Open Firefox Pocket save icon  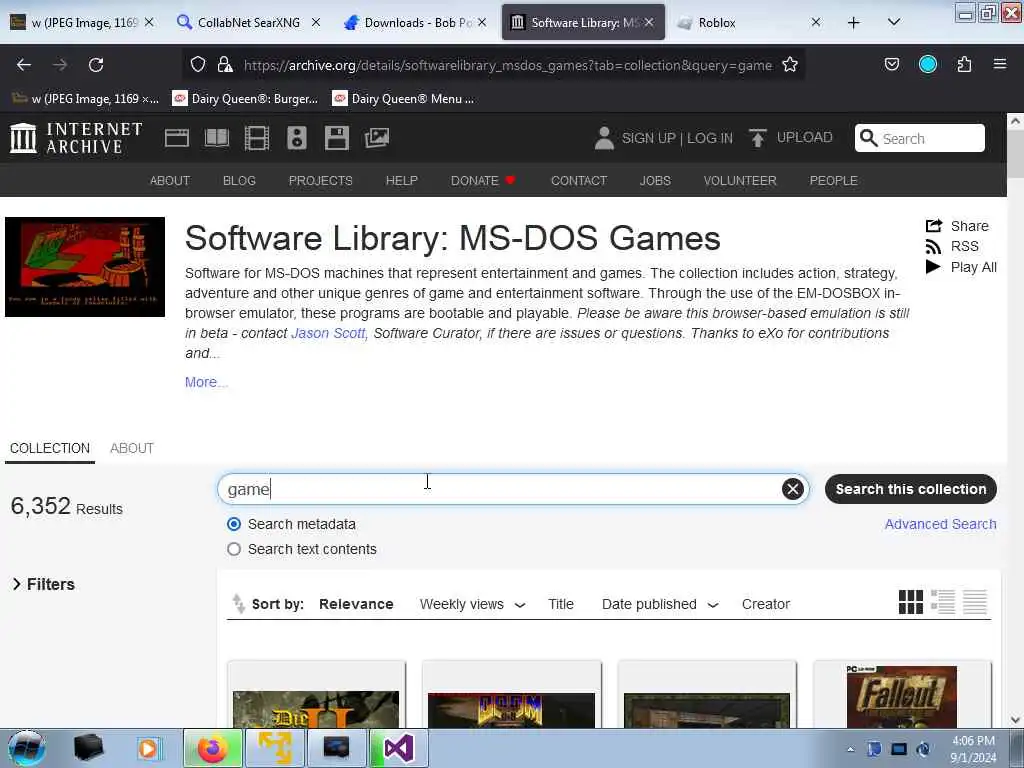click(x=891, y=64)
